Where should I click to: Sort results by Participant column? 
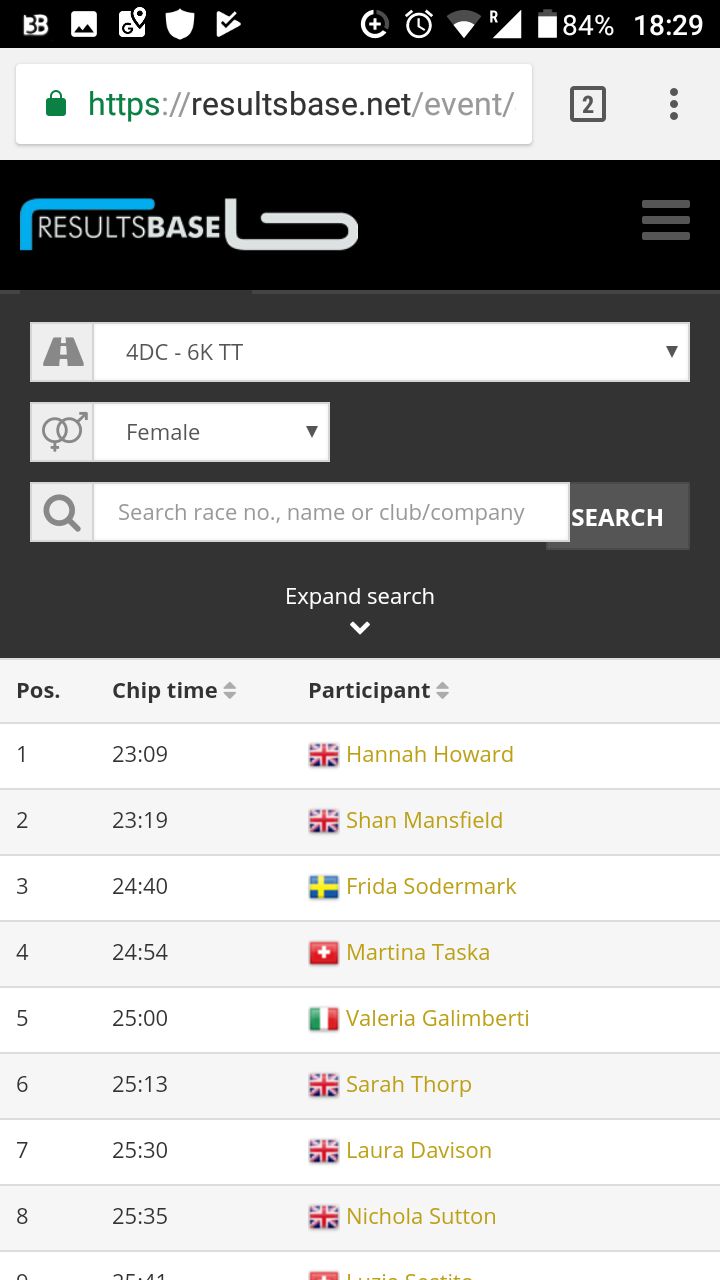pyautogui.click(x=378, y=690)
